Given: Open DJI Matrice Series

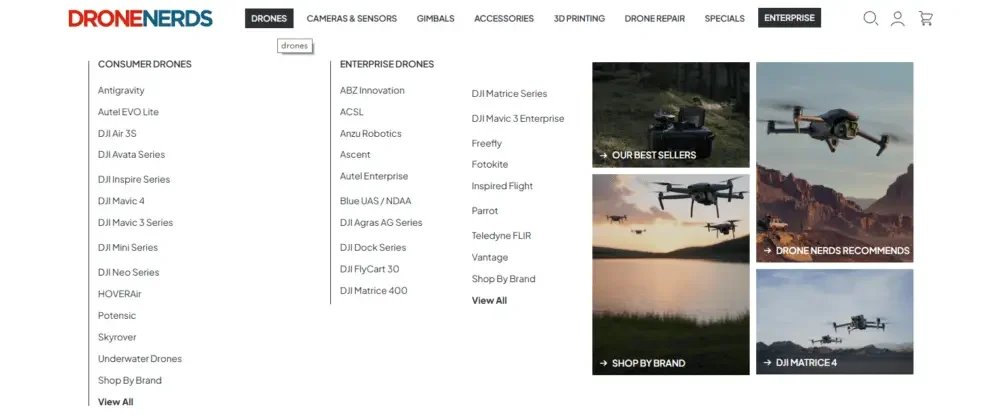Looking at the screenshot, I should pos(510,94).
